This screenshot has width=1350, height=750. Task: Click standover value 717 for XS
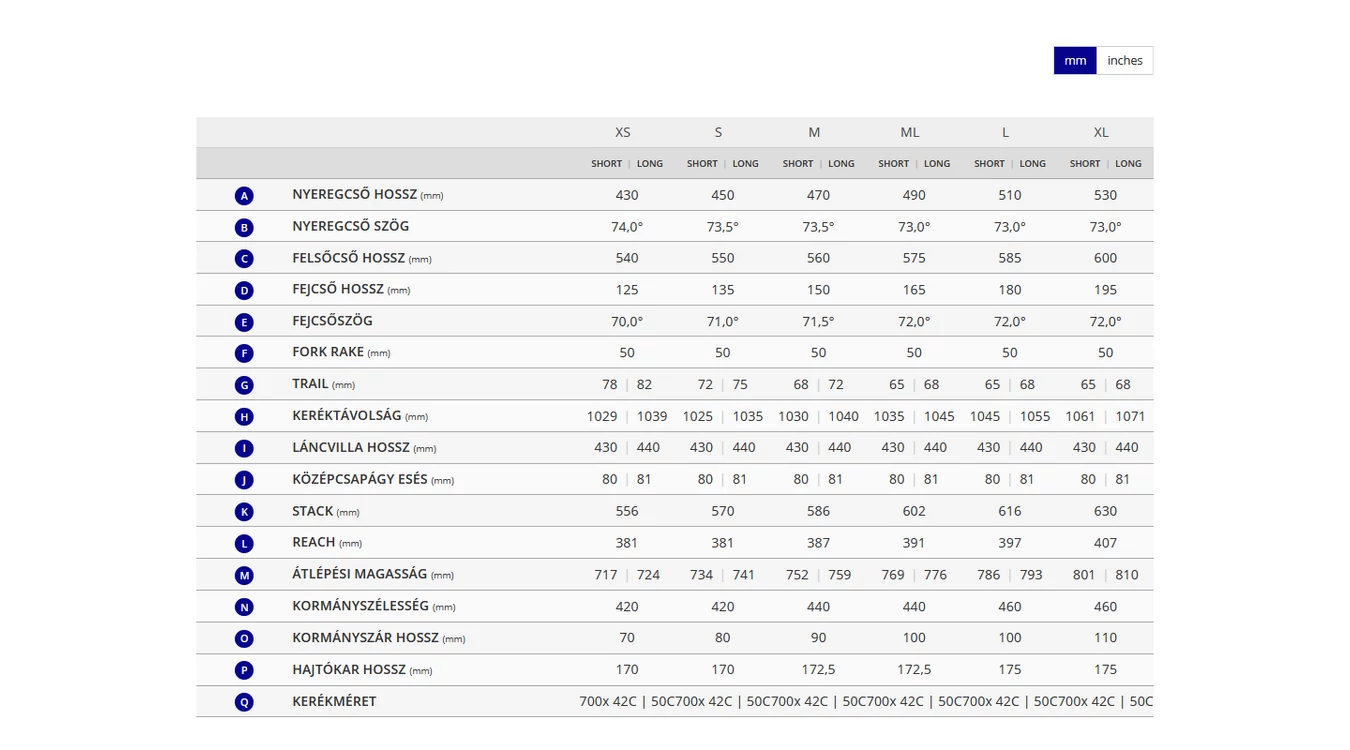click(x=606, y=574)
